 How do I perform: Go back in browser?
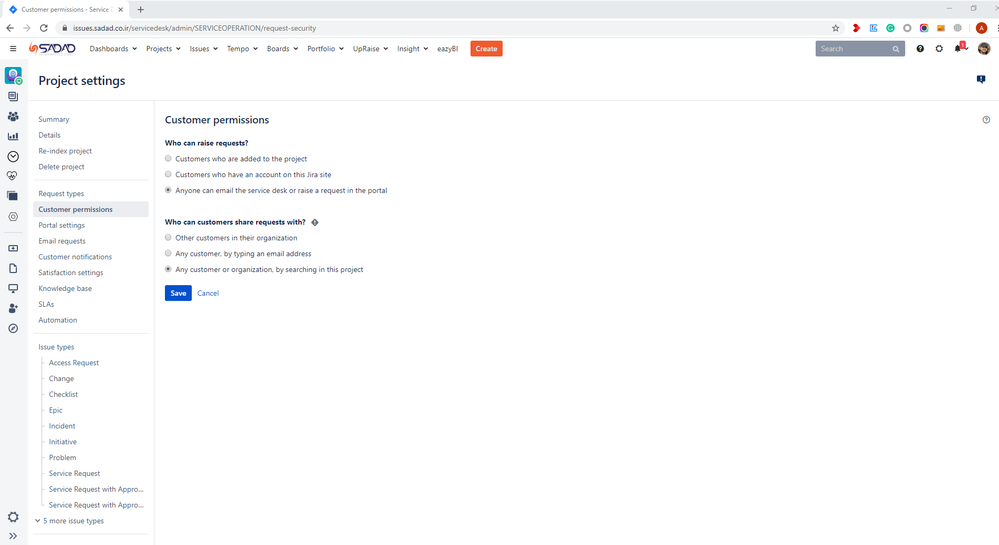coord(10,28)
